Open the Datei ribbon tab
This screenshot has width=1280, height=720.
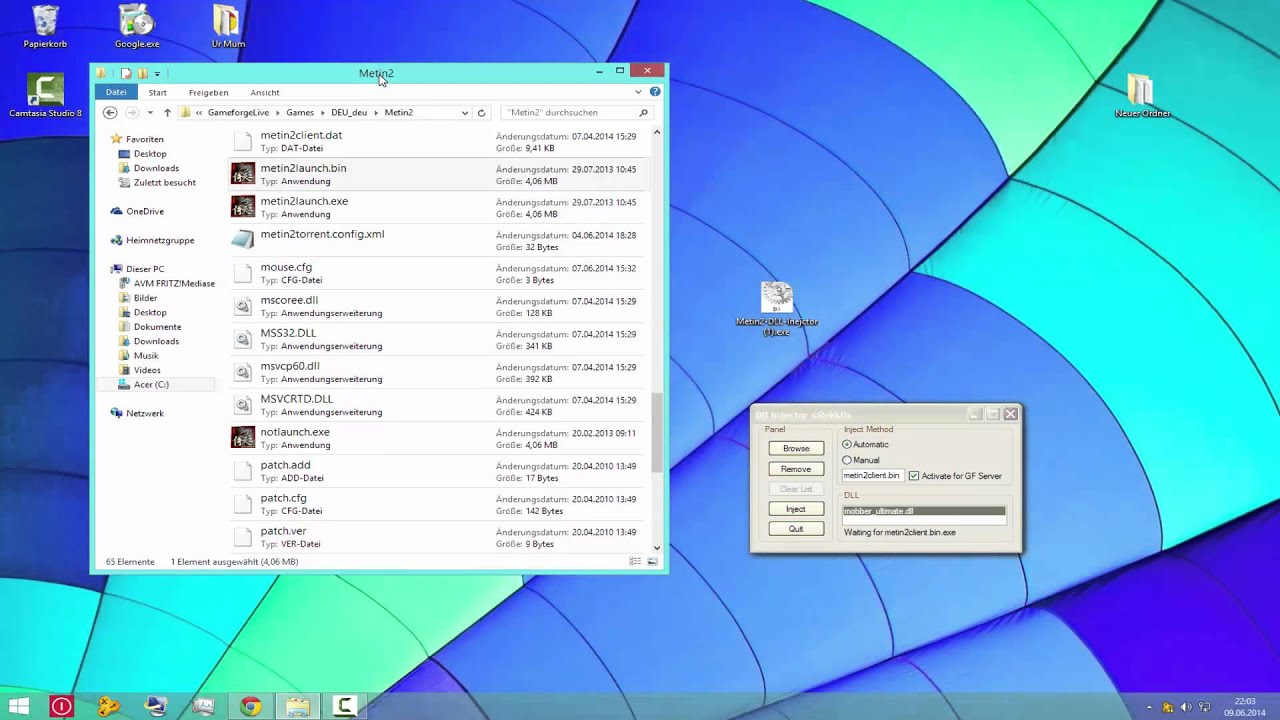tap(116, 92)
